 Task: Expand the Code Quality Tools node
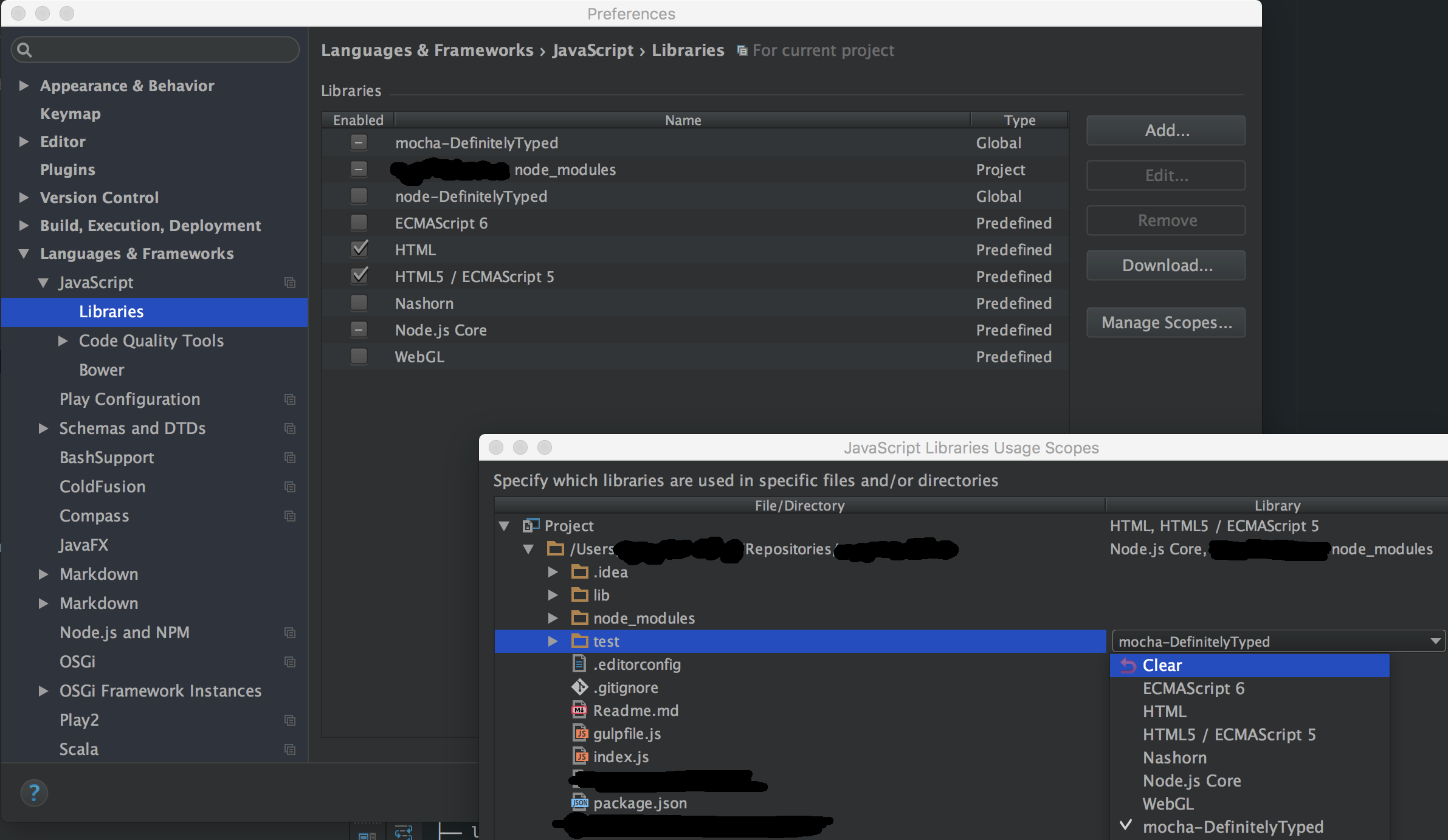click(x=63, y=341)
